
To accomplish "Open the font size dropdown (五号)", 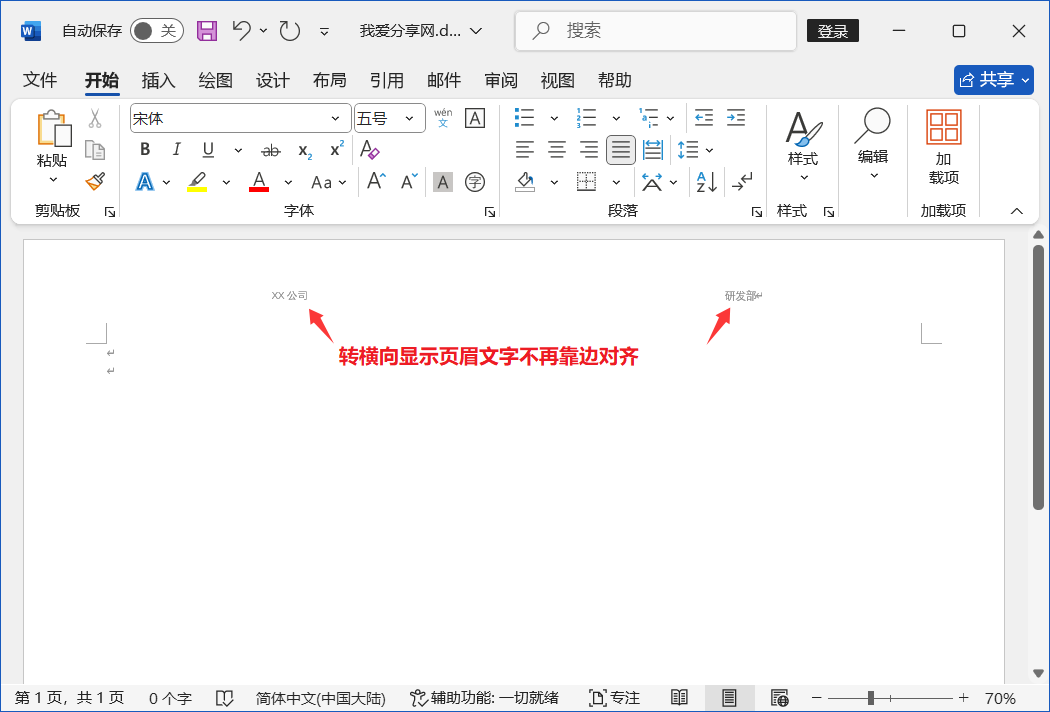I will pos(409,119).
